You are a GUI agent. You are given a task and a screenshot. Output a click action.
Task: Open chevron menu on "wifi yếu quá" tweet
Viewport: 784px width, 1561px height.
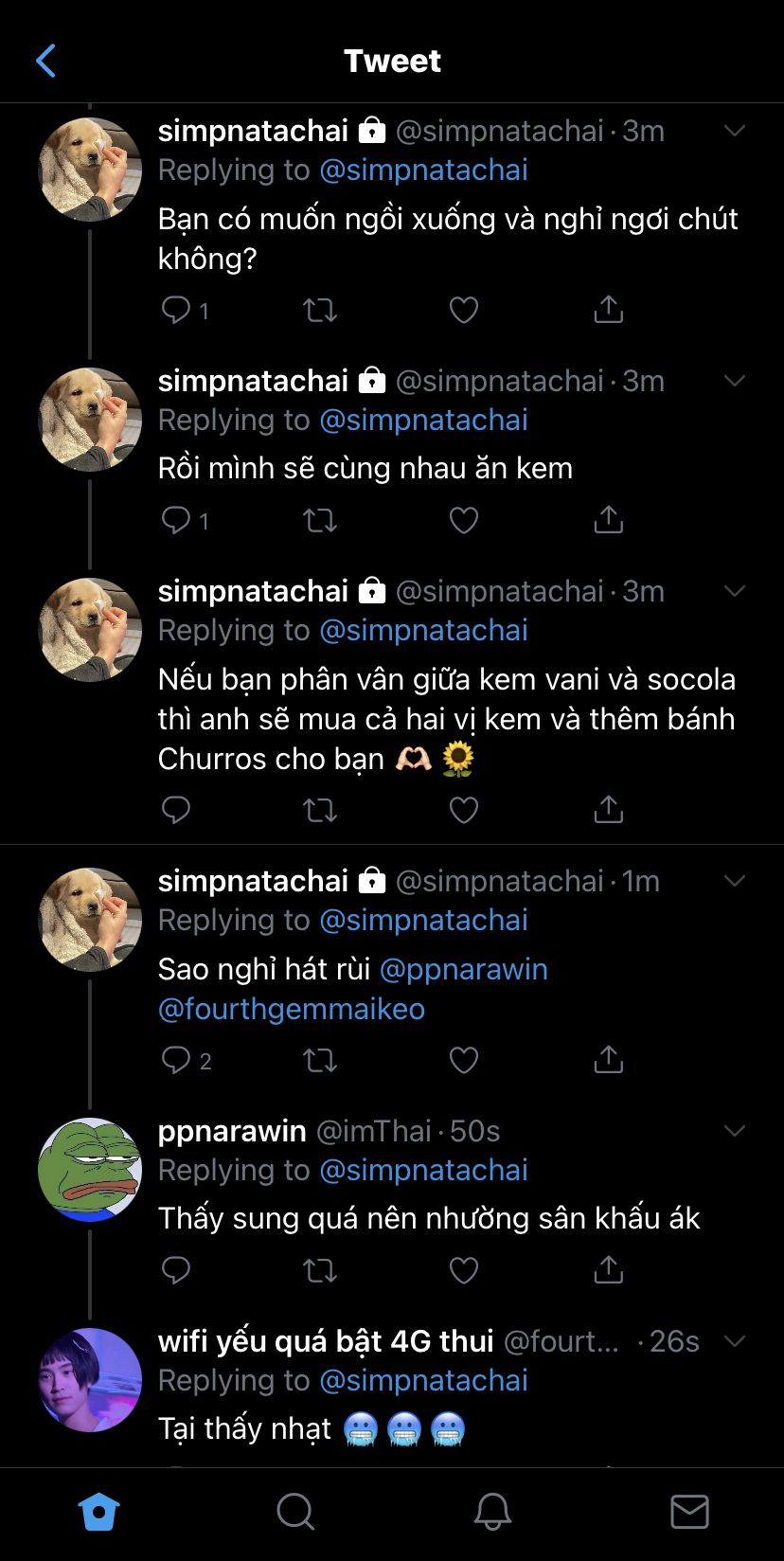(x=735, y=1341)
